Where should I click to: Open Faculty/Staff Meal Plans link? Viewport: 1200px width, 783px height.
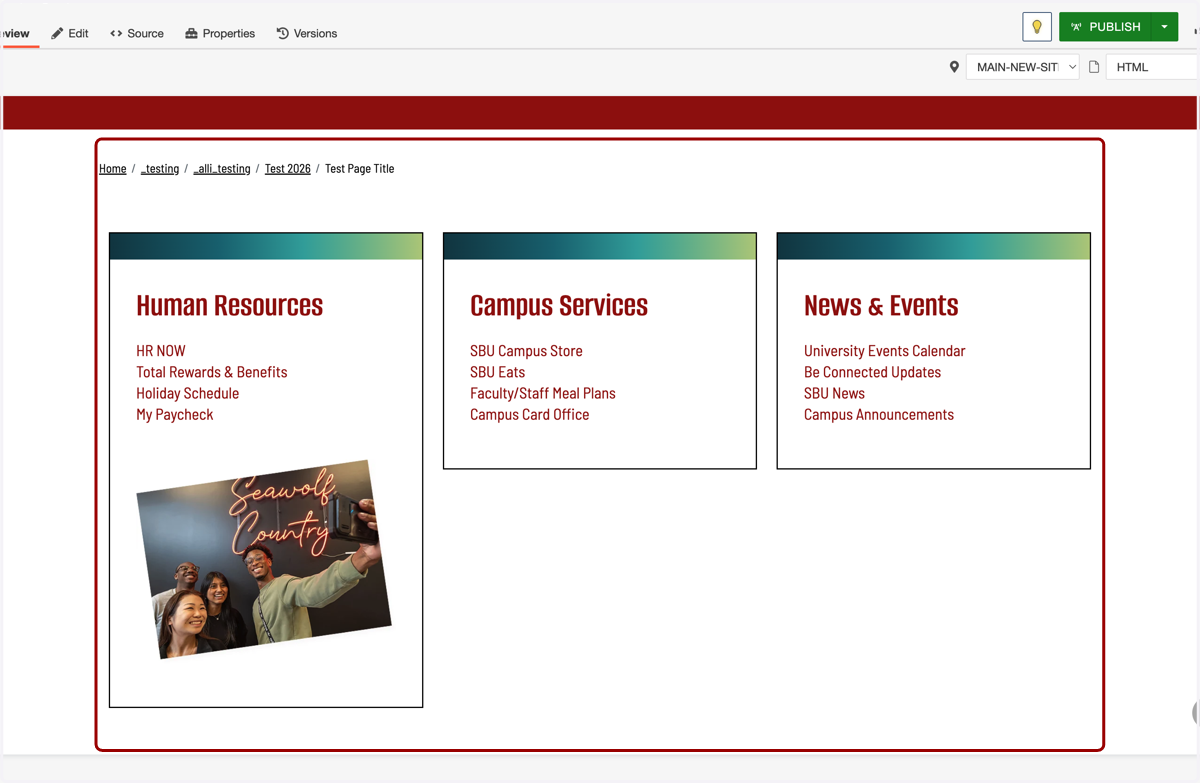click(x=543, y=393)
